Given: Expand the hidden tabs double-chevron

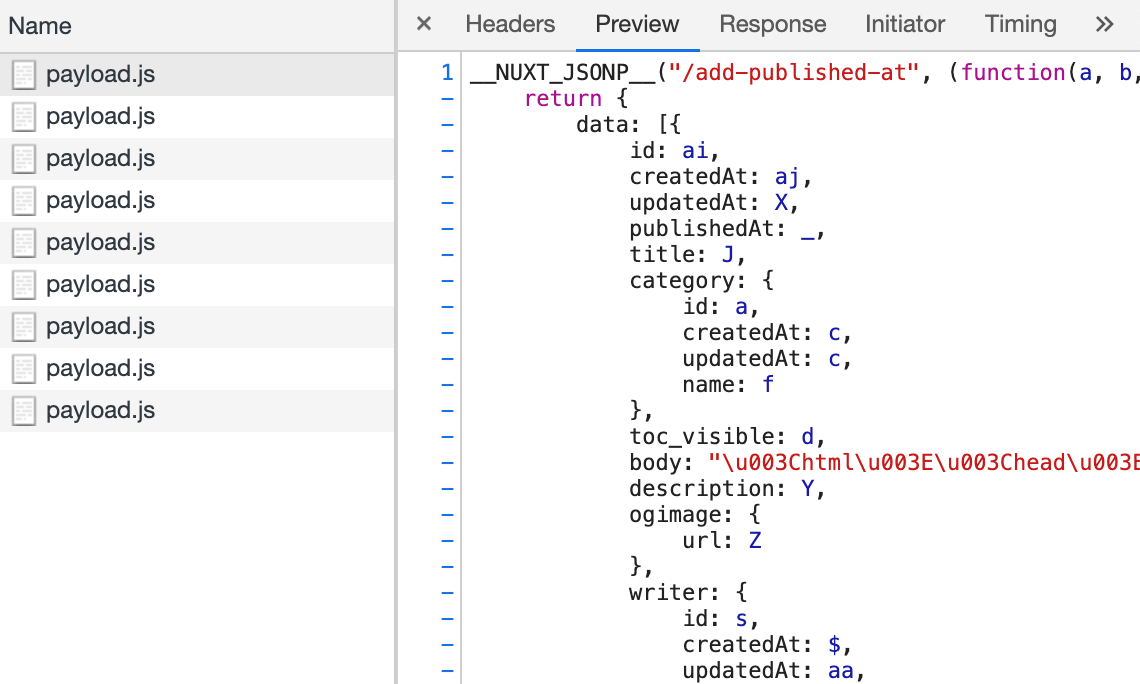Looking at the screenshot, I should 1104,24.
